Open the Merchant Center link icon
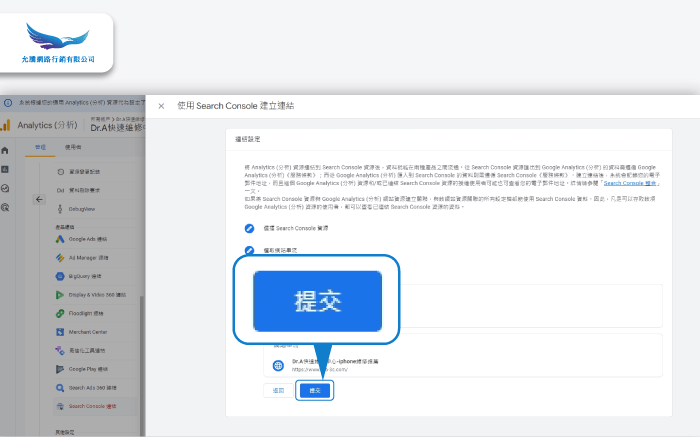 [60, 331]
